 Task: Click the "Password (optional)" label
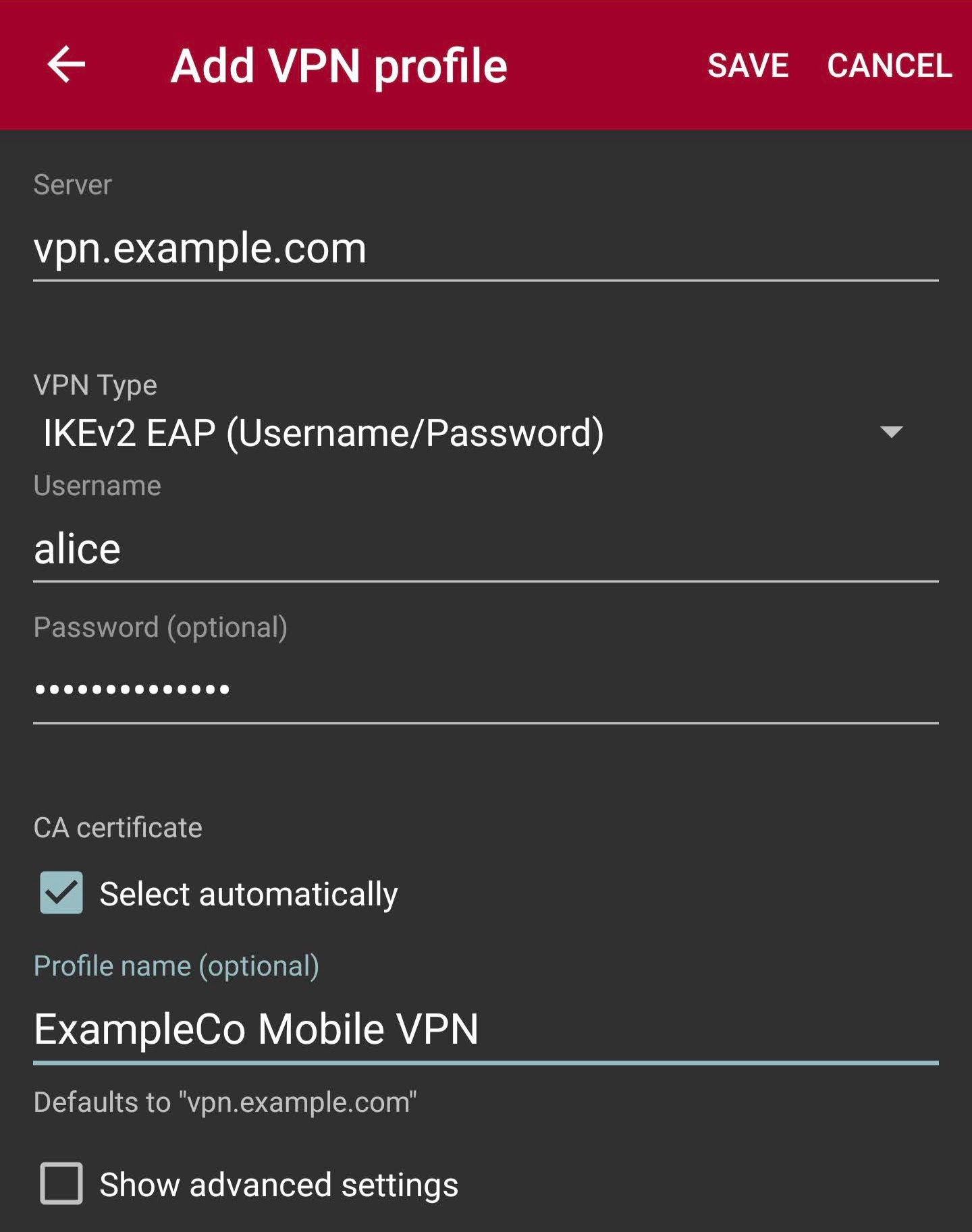[161, 627]
